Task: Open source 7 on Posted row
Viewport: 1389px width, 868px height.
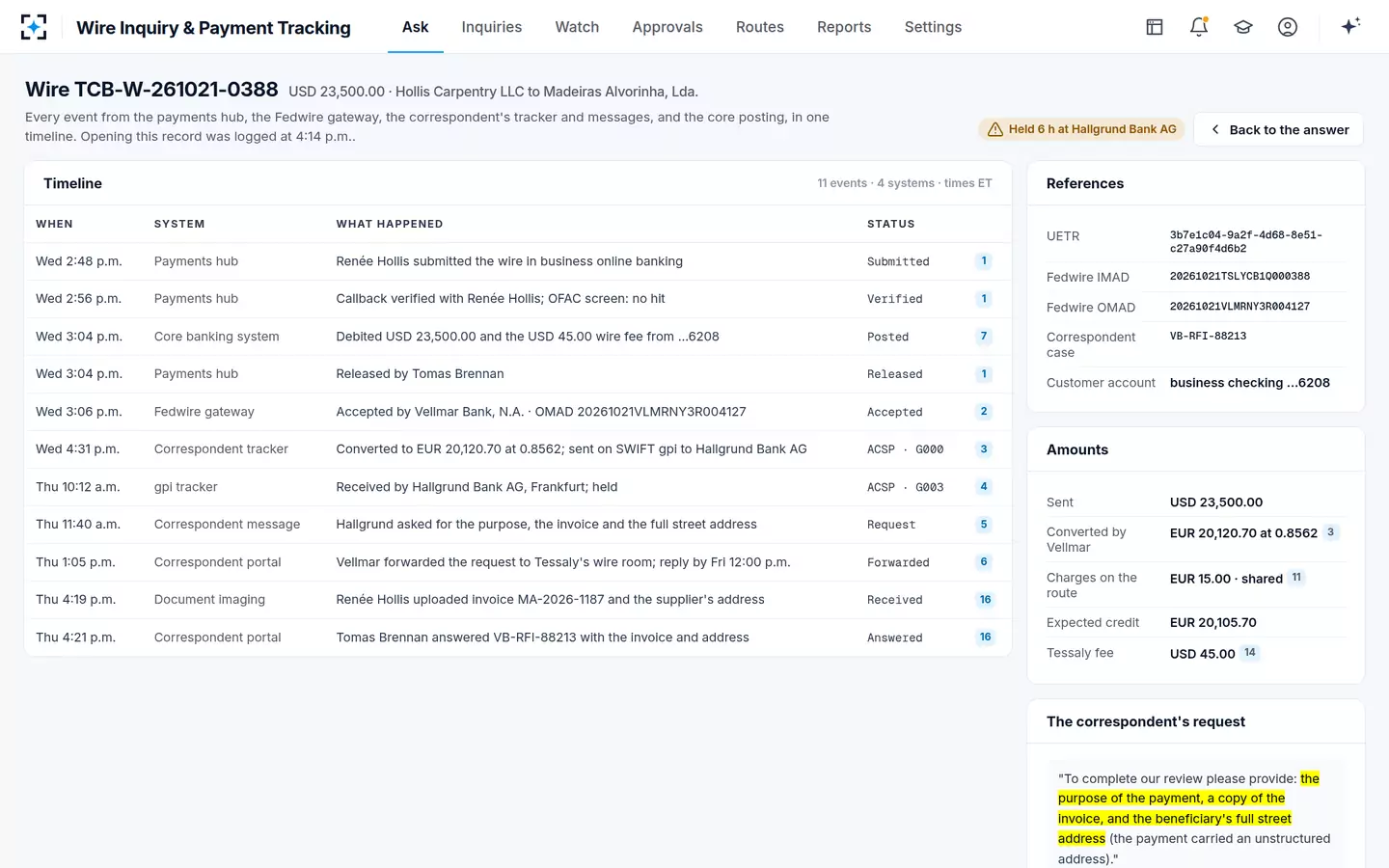Action: coord(984,337)
